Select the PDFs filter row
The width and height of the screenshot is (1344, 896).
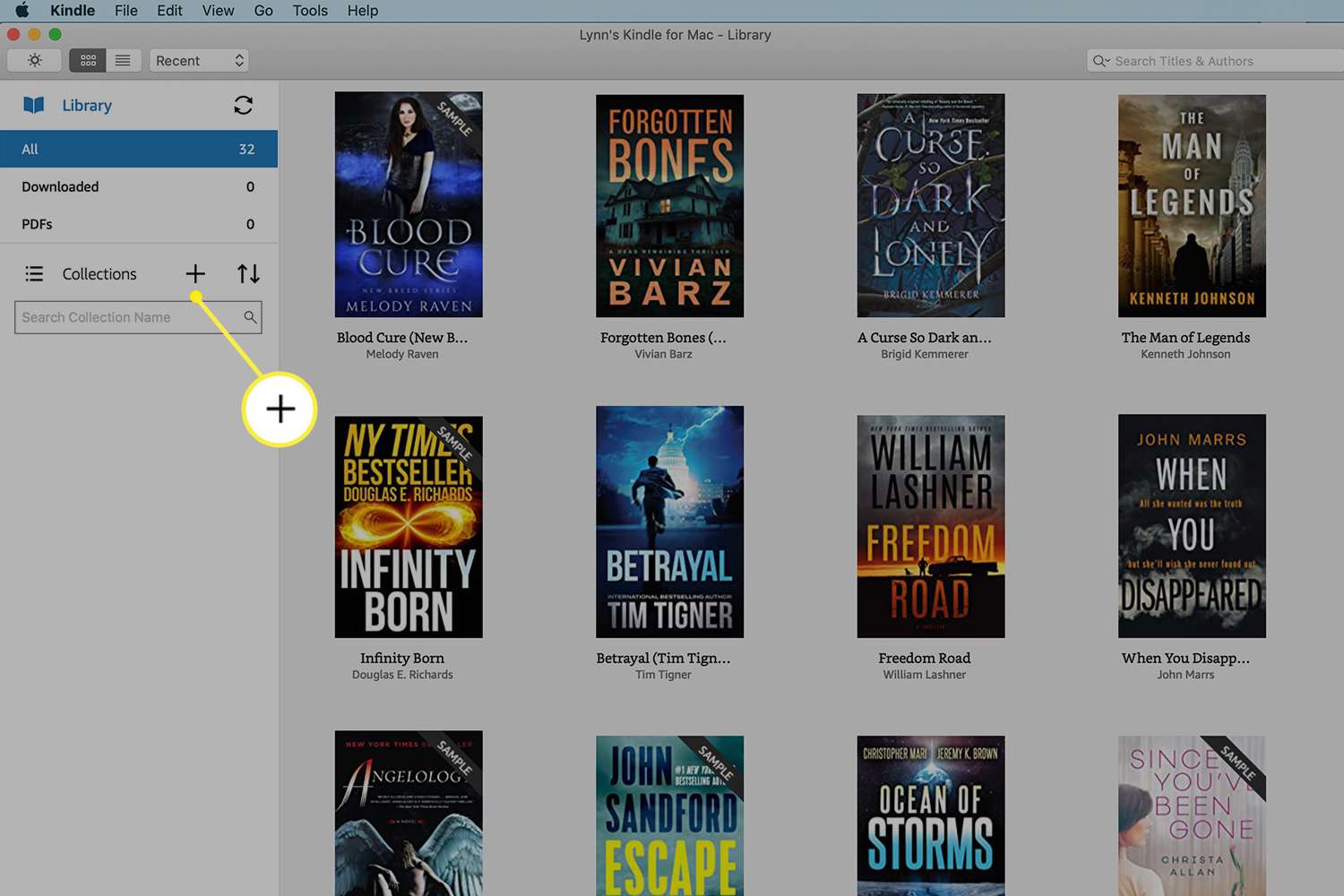pyautogui.click(x=139, y=224)
